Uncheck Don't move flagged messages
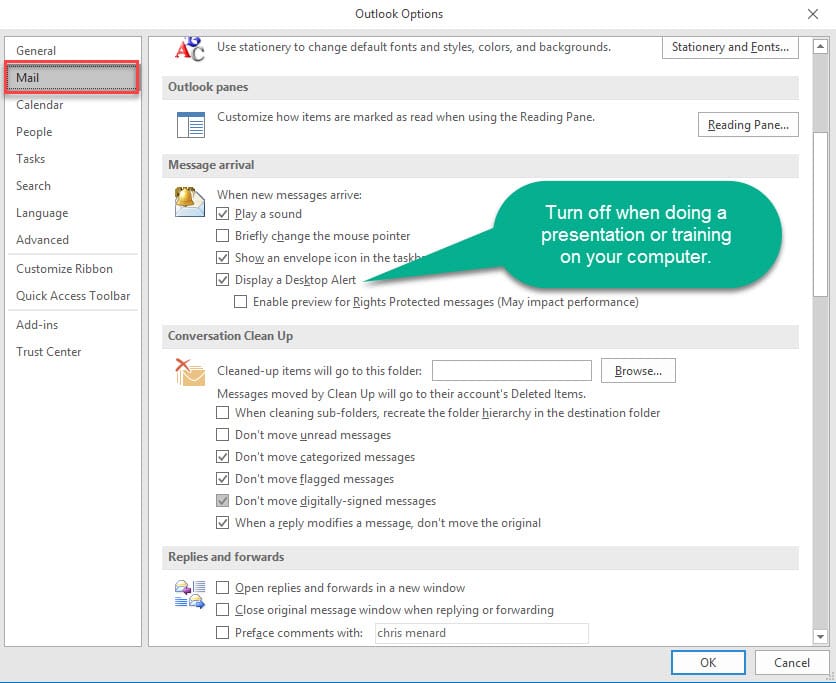 (222, 478)
